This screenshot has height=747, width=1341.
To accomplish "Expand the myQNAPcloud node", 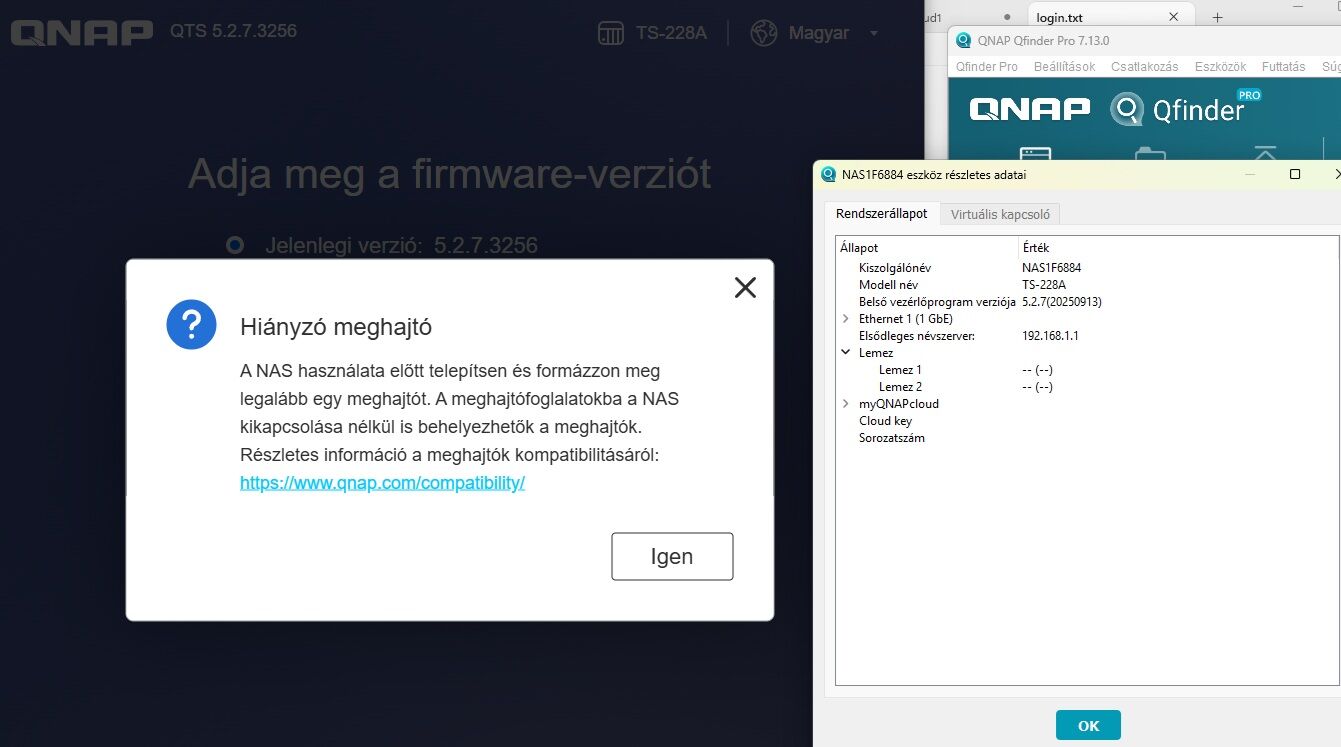I will coord(847,404).
